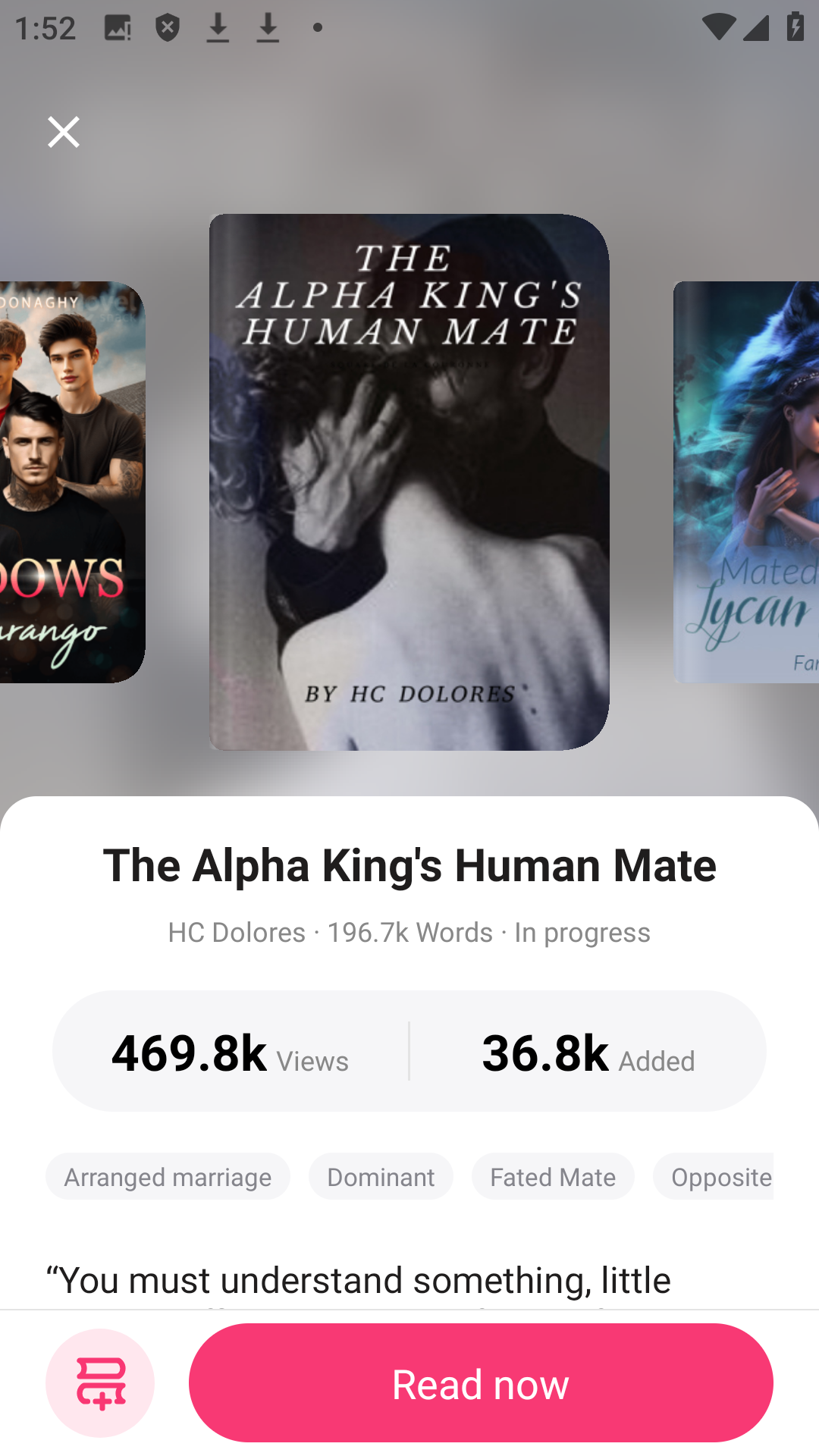Tap author name HC Dolores

(237, 932)
